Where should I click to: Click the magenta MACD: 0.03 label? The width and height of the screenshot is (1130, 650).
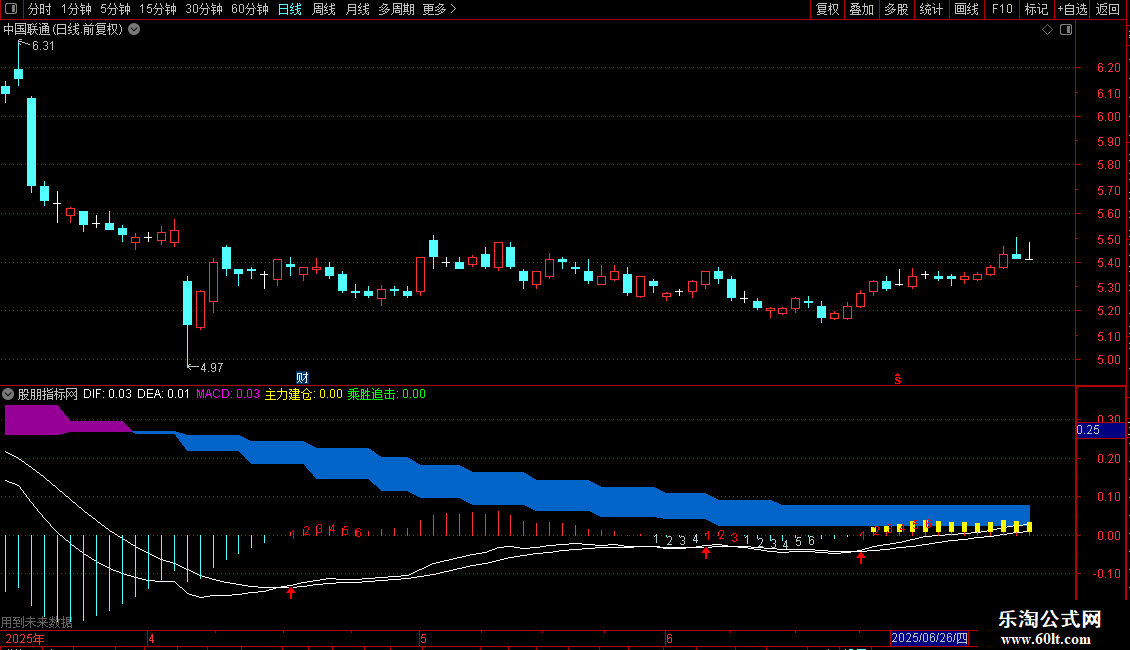(228, 394)
